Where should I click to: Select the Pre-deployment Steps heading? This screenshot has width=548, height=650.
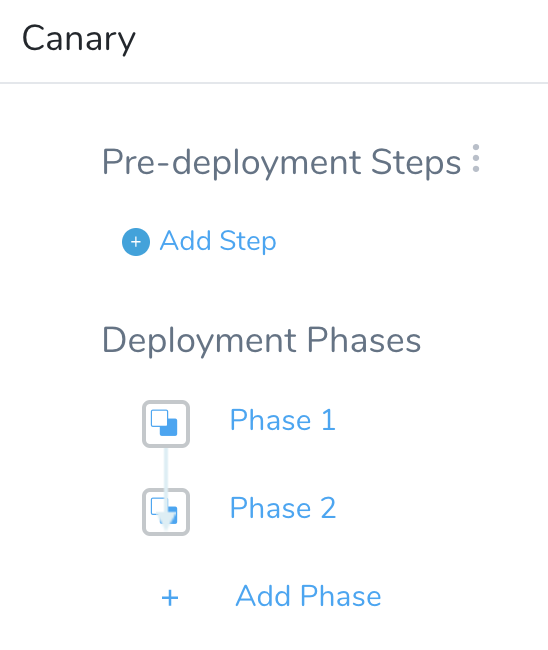tap(281, 162)
